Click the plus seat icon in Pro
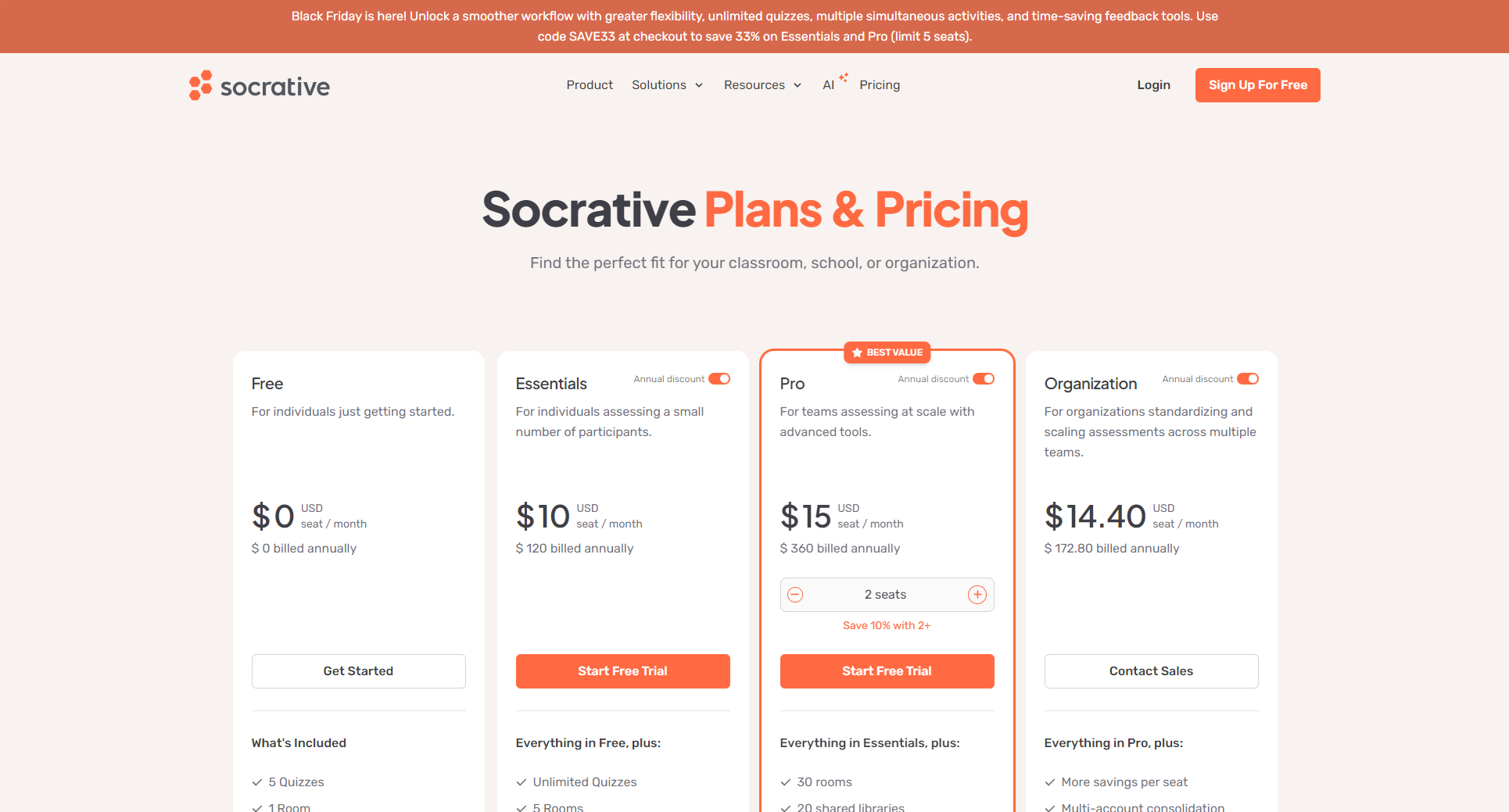Screen dimensions: 1509x812 (x=977, y=595)
